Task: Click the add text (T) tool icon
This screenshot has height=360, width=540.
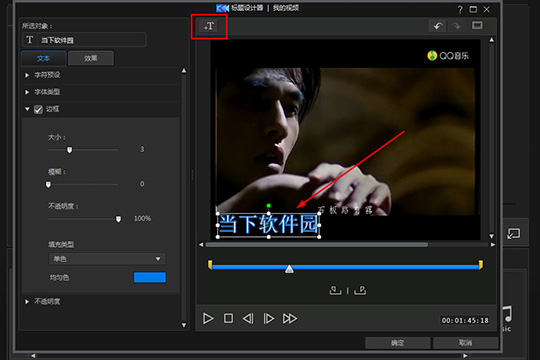Action: point(209,26)
